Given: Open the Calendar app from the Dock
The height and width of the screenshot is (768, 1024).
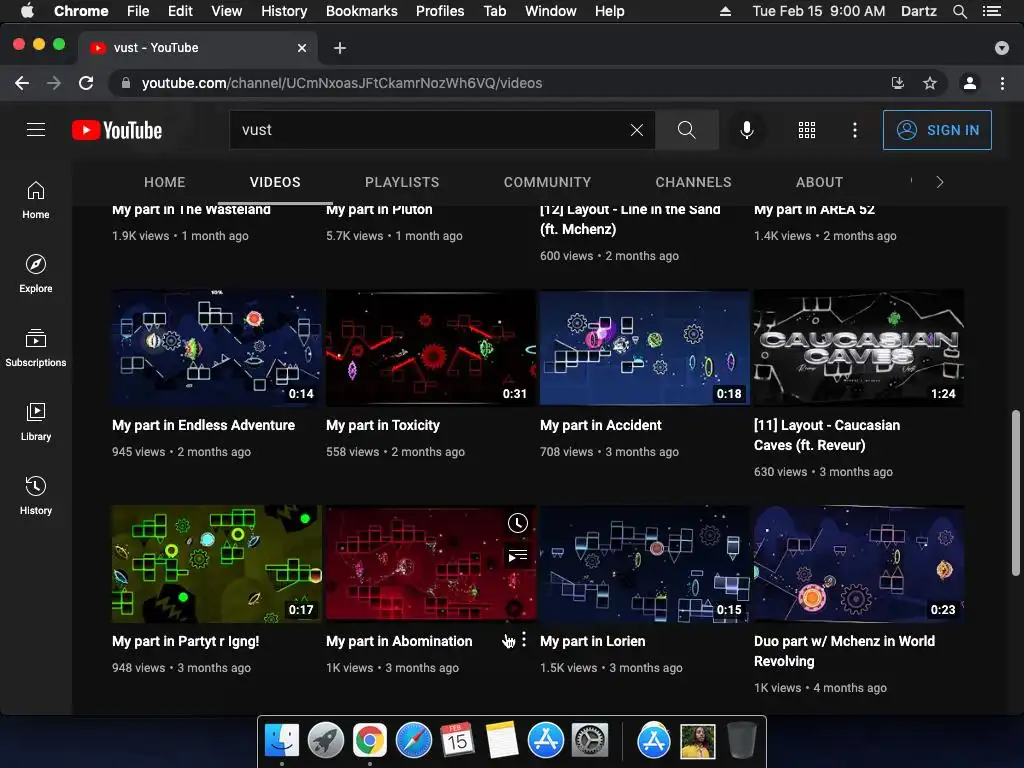Looking at the screenshot, I should click(458, 741).
